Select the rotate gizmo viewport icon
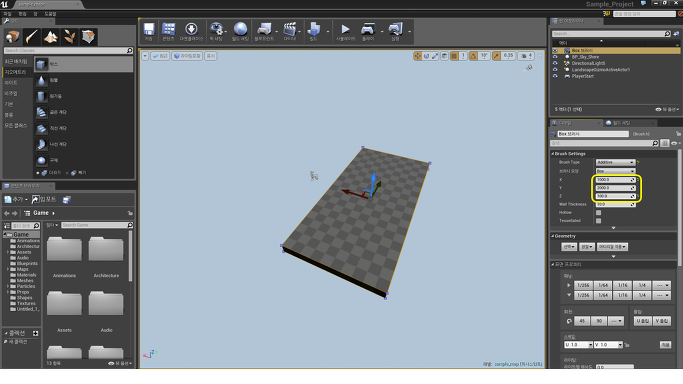This screenshot has height=384, width=683. [x=426, y=56]
